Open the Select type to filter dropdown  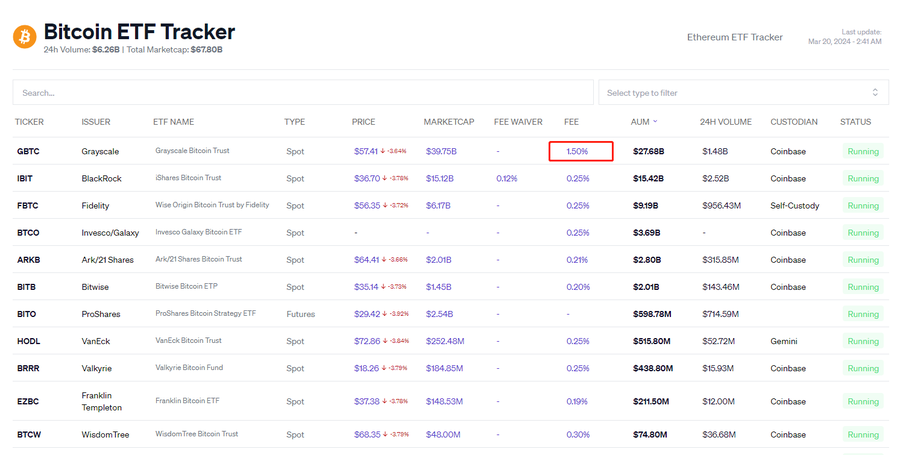pyautogui.click(x=743, y=92)
